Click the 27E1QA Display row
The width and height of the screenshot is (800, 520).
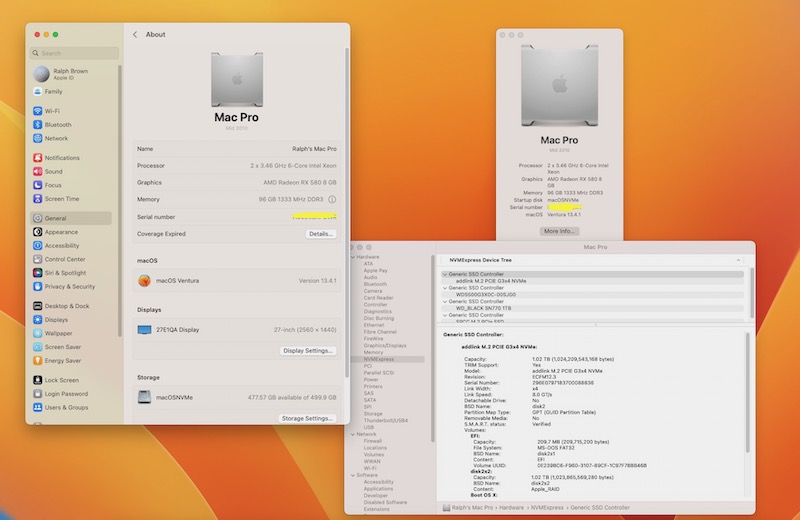pyautogui.click(x=237, y=330)
